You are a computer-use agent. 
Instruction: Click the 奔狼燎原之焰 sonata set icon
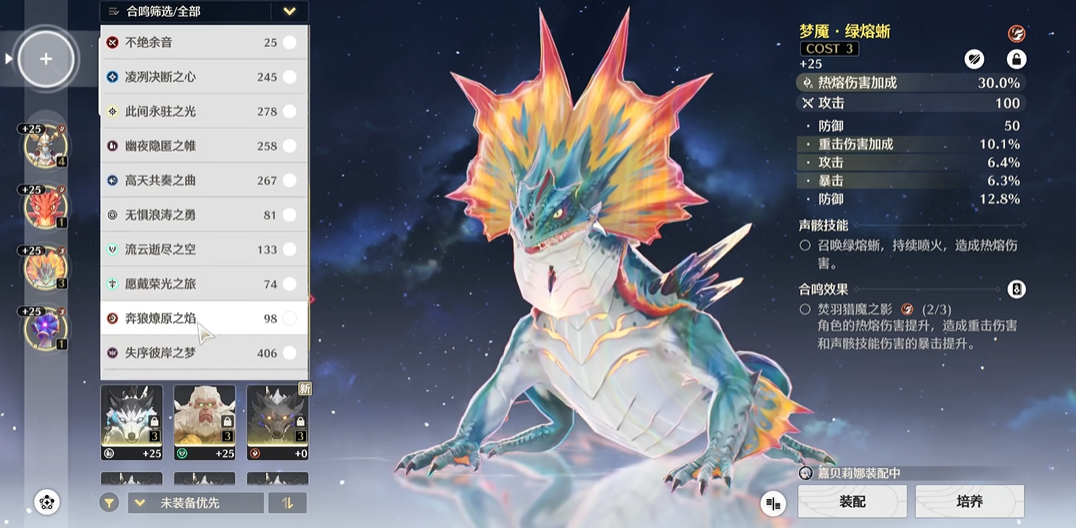coord(113,319)
